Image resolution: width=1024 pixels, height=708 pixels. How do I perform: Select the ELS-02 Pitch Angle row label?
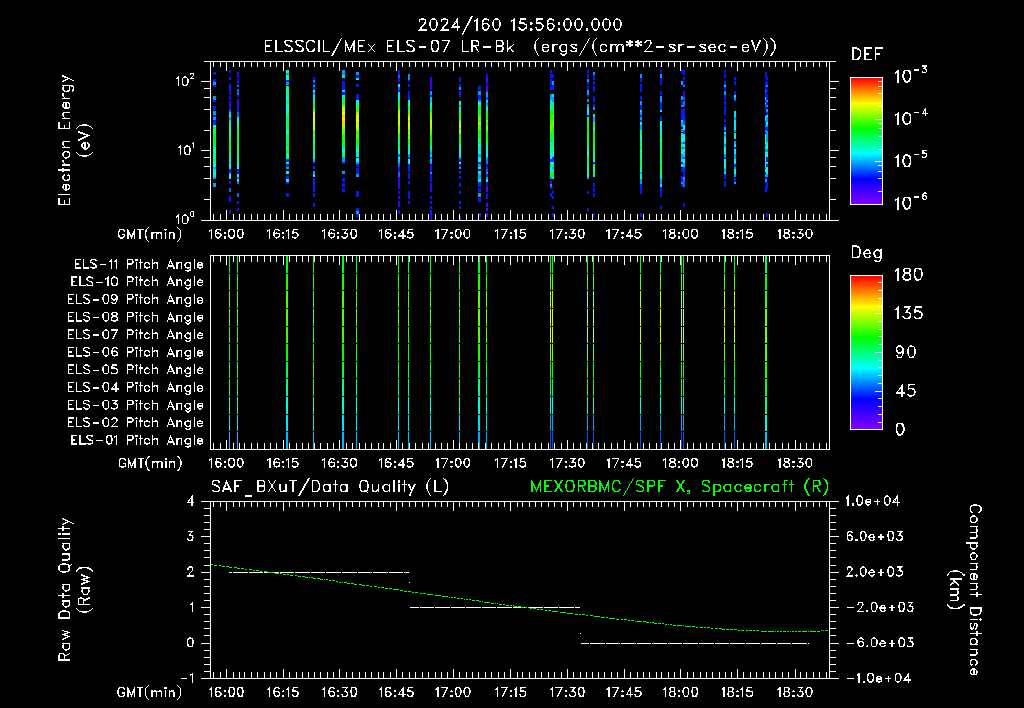tap(136, 423)
